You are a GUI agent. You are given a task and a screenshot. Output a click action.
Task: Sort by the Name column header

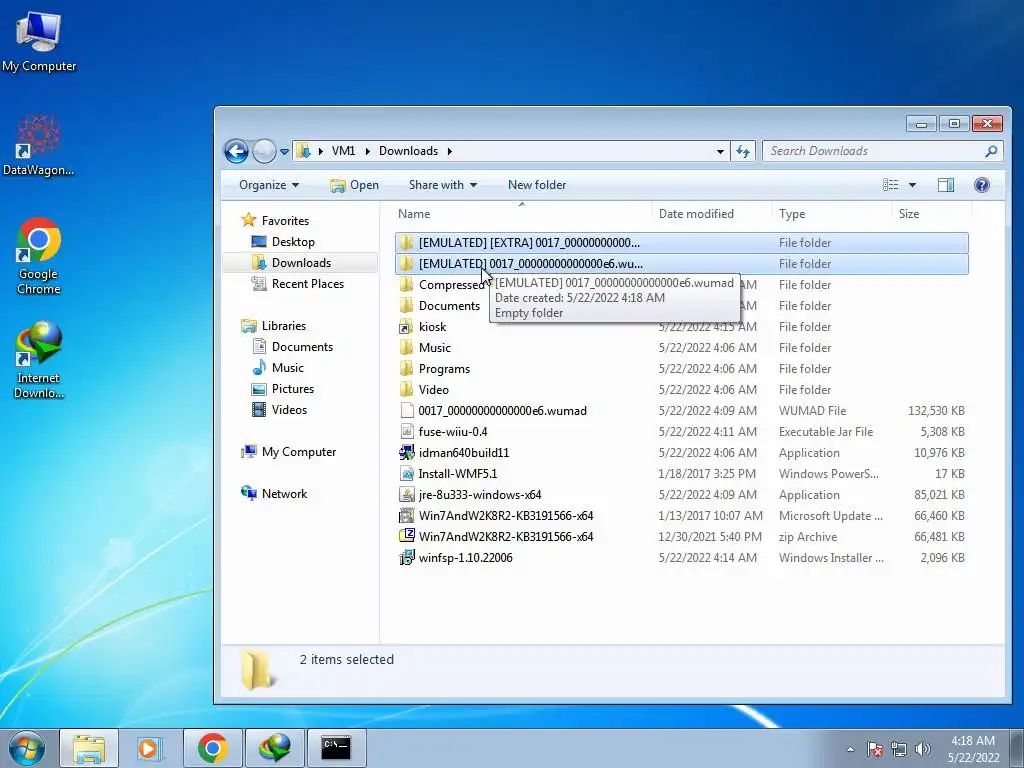pos(521,214)
